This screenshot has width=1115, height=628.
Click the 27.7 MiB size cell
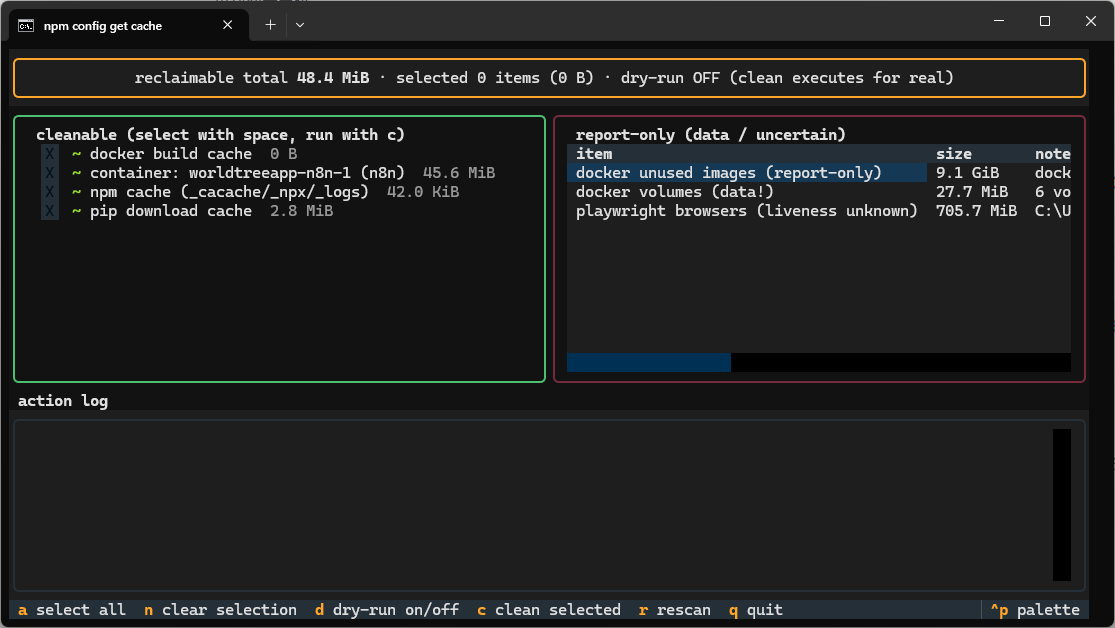[971, 192]
